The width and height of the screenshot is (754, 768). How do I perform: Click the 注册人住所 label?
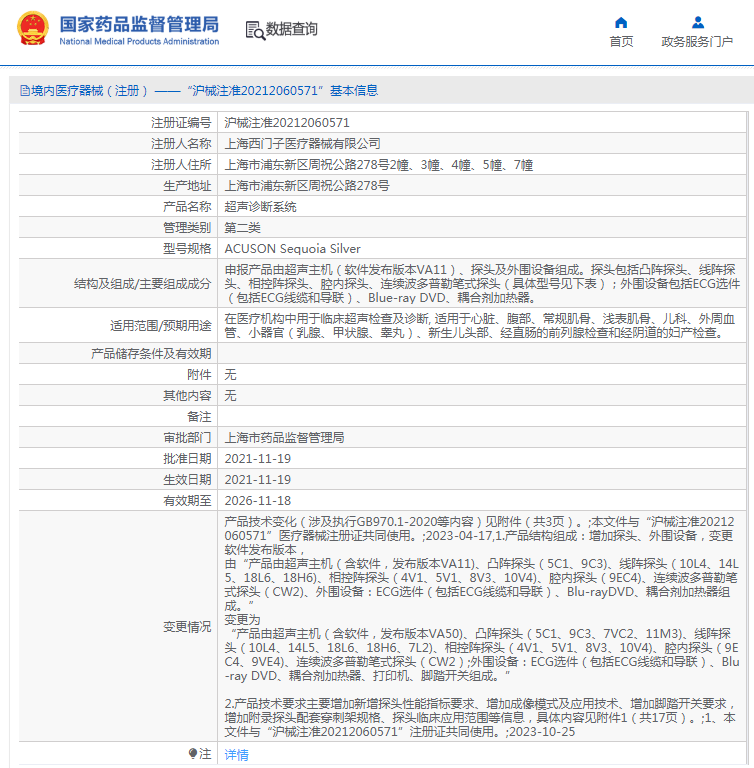(x=181, y=165)
